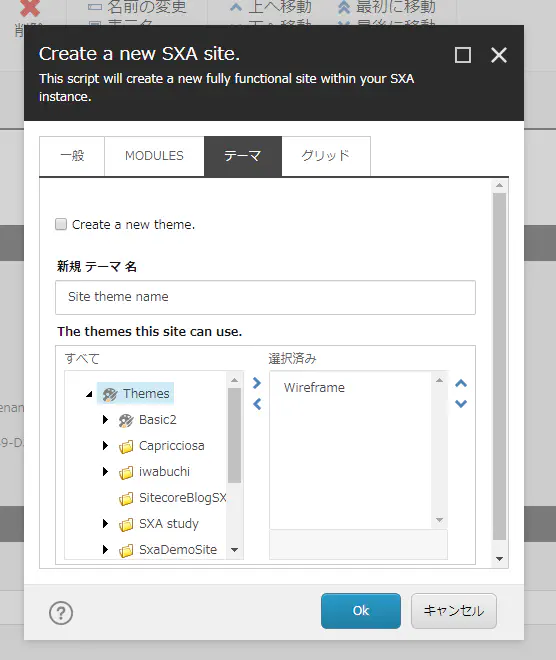
Task: Select the Basic2 theme palette icon
Action: (x=126, y=420)
